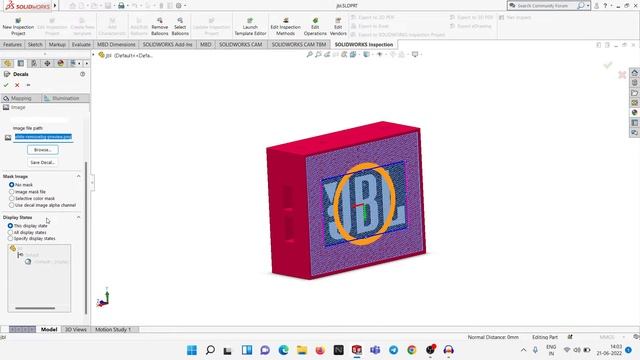The image size is (640, 360).
Task: Select No mask option
Action: click(11, 185)
